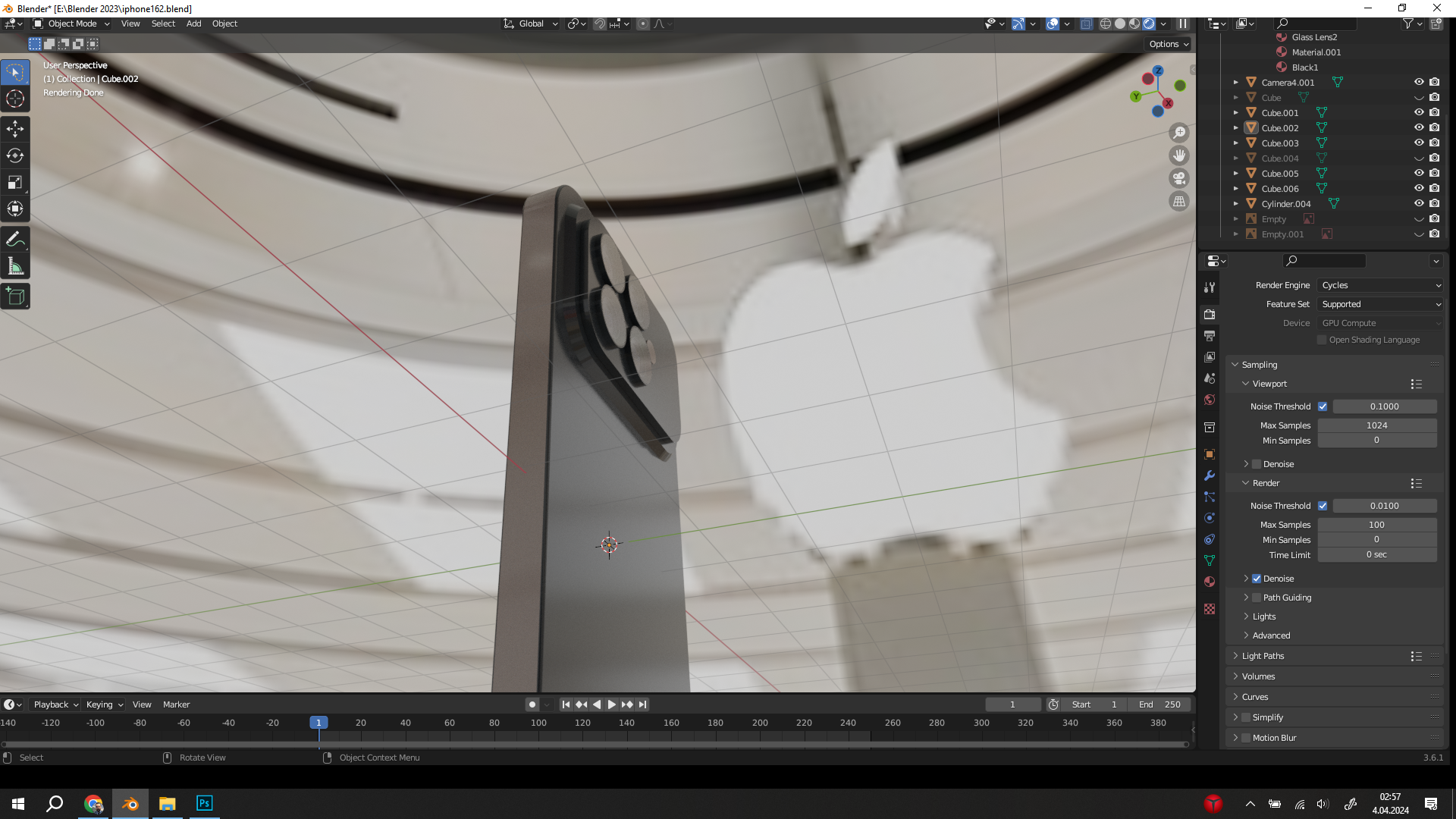The image size is (1456, 819).
Task: Open the Render Engine dropdown
Action: click(x=1380, y=285)
